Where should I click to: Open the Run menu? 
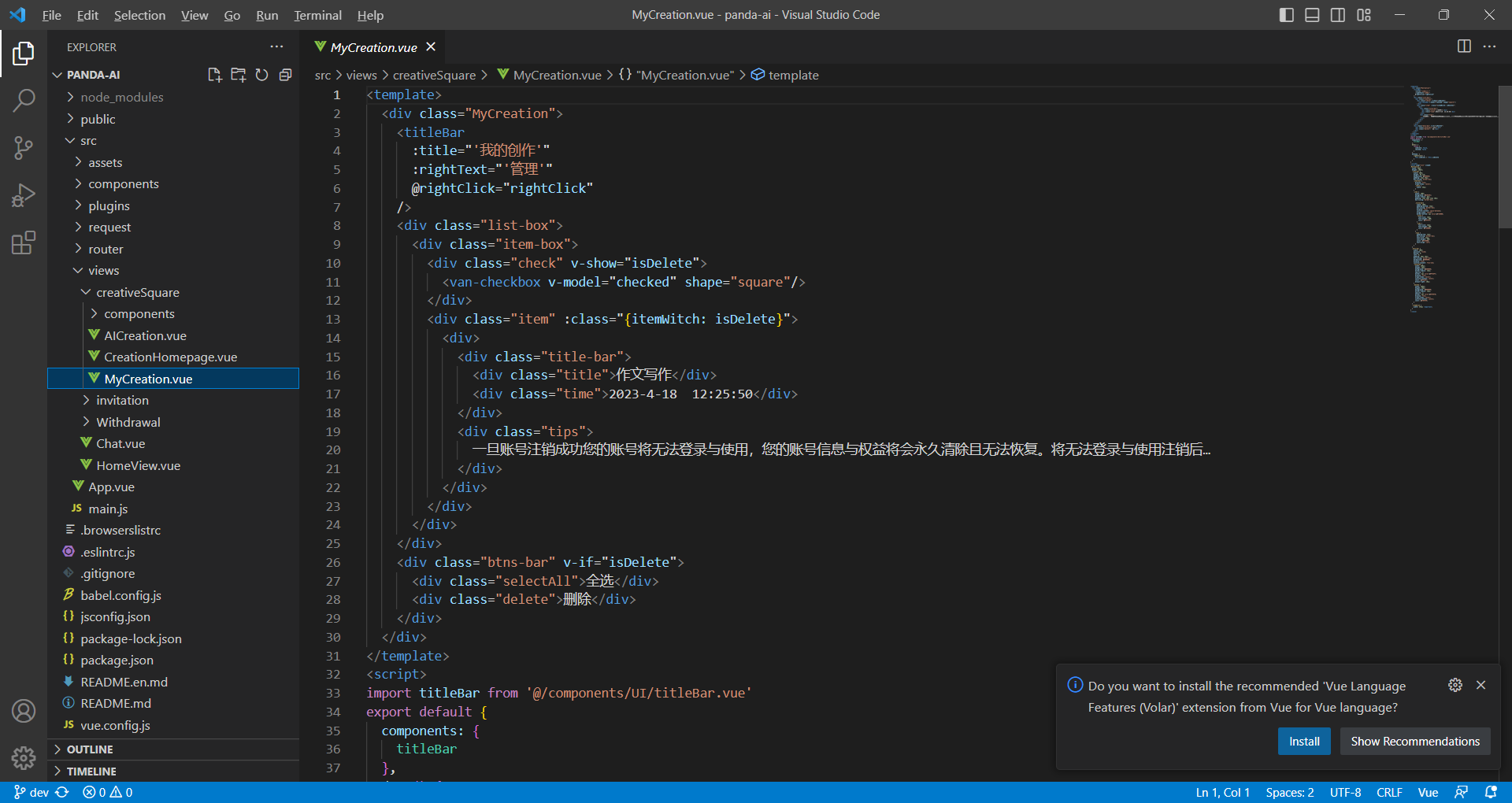click(267, 15)
